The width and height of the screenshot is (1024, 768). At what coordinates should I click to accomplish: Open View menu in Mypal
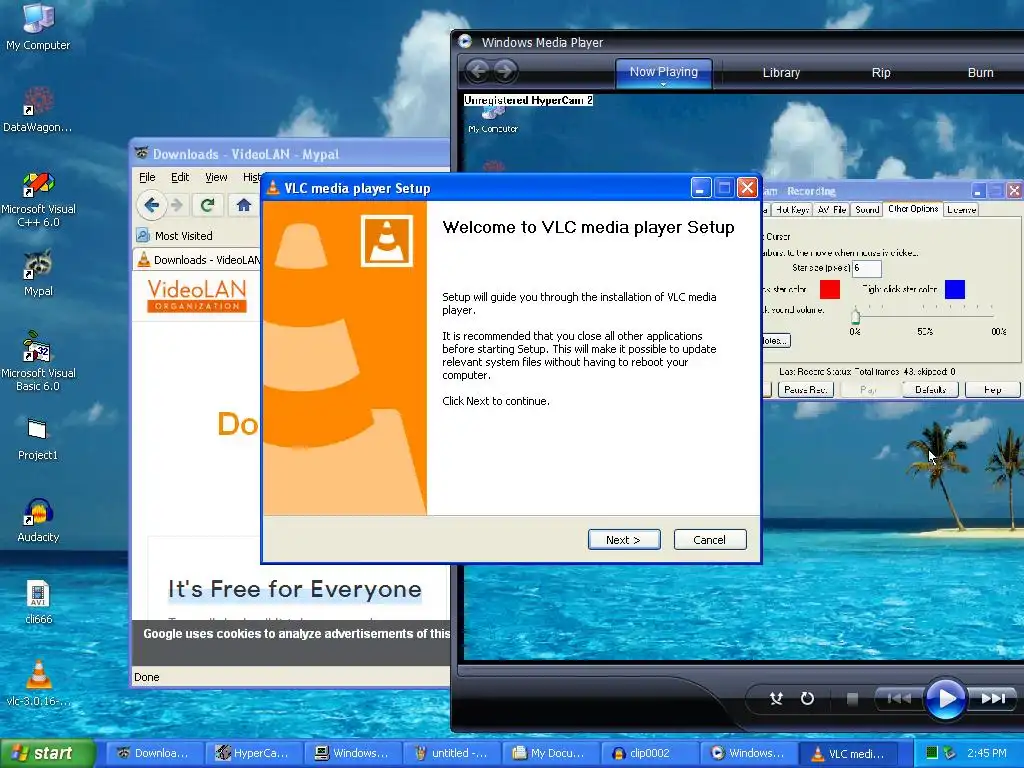pyautogui.click(x=216, y=177)
